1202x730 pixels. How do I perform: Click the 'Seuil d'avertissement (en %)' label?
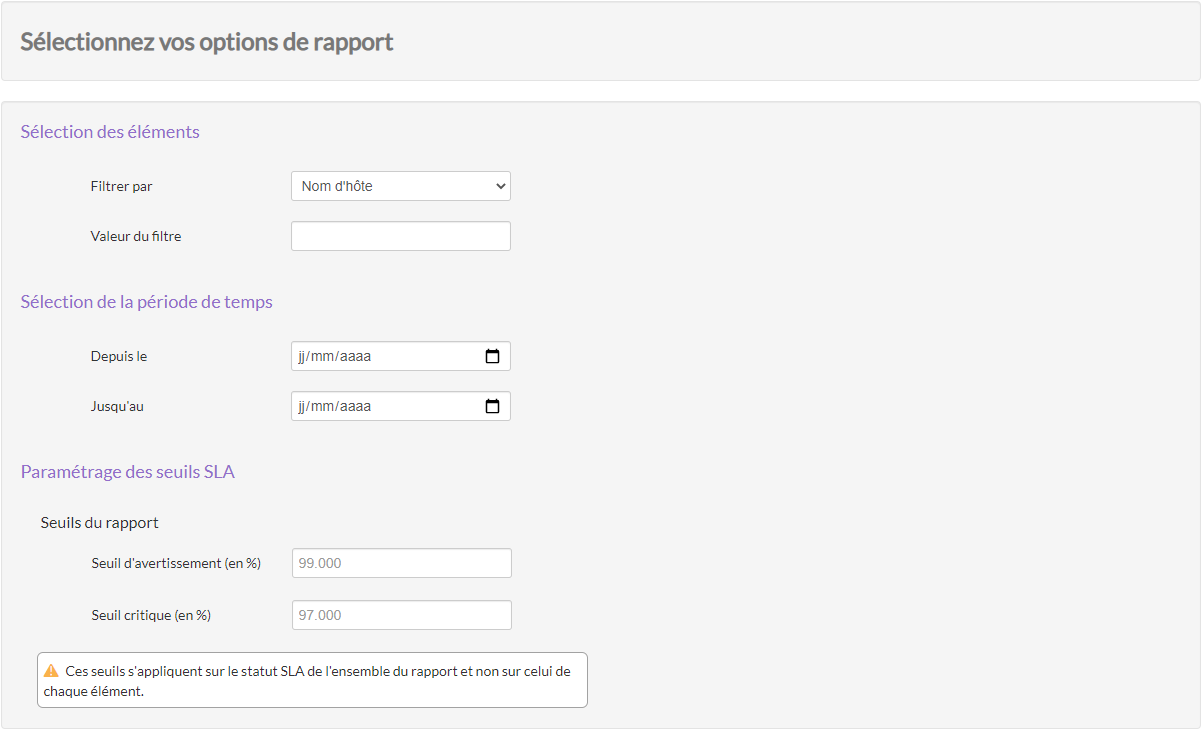click(x=175, y=563)
